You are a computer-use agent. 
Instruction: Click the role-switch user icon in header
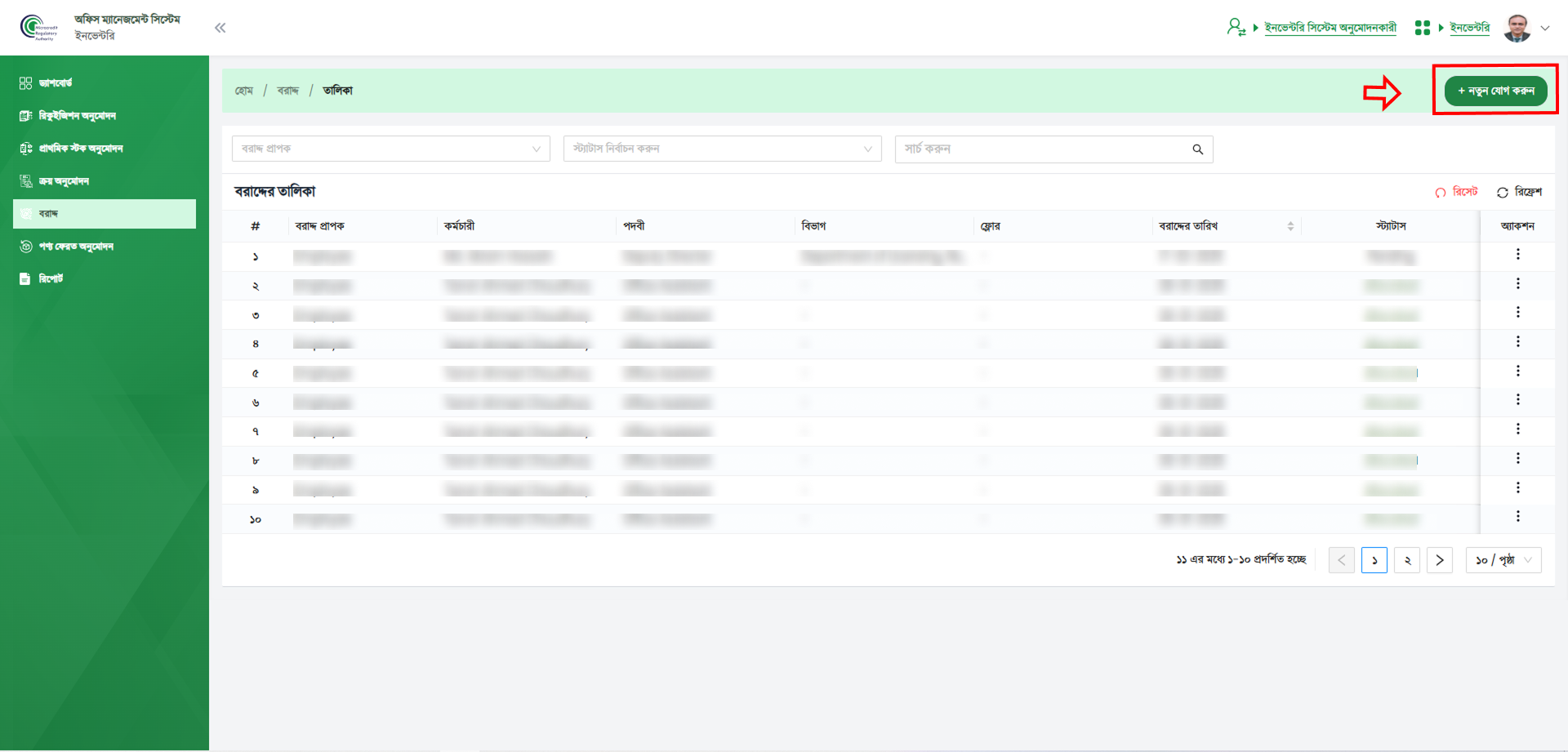(x=1236, y=28)
